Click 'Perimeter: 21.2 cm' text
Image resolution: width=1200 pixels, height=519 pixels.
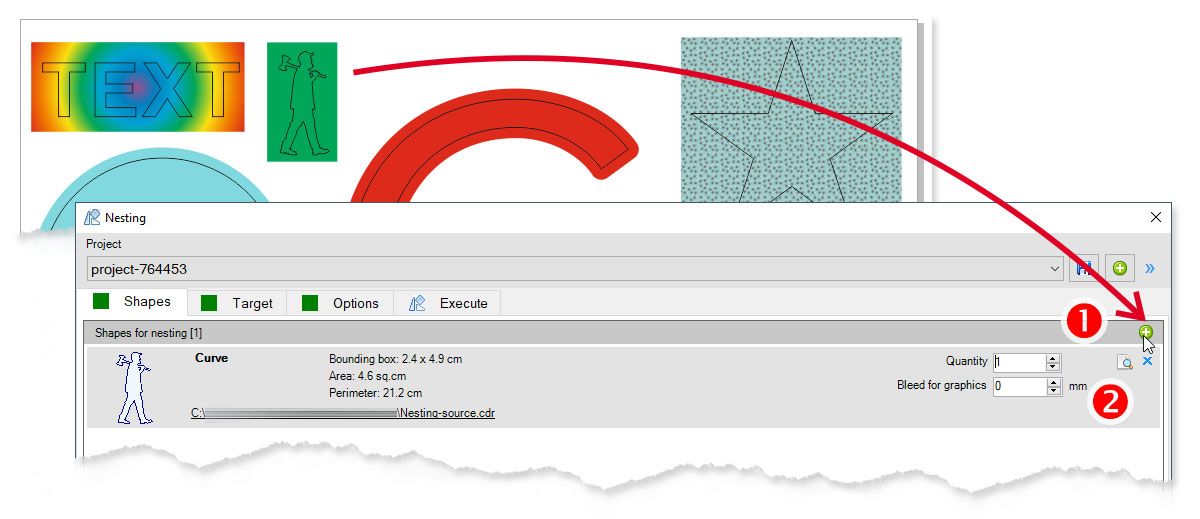coord(375,393)
